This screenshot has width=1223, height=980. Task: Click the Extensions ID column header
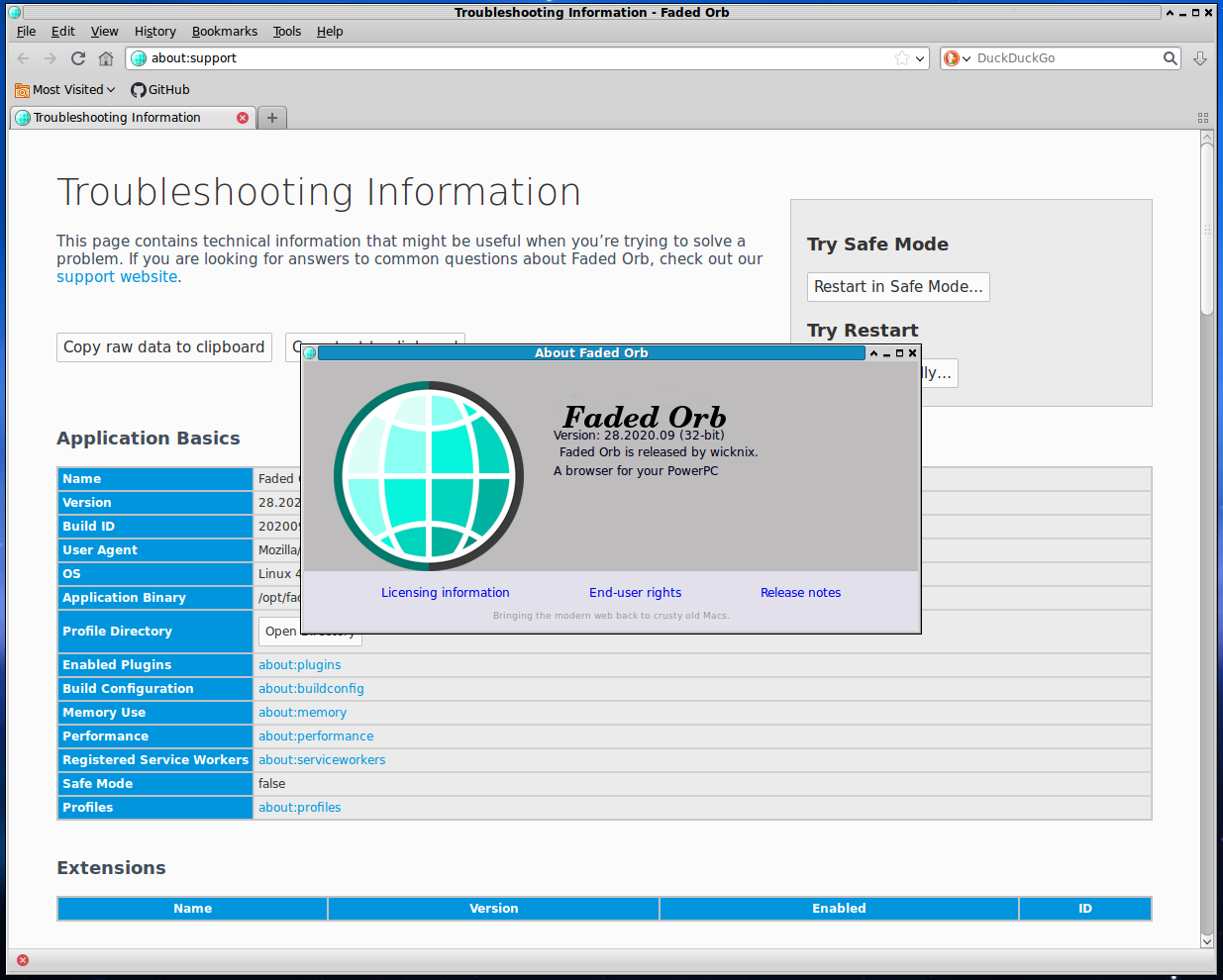click(x=1085, y=909)
